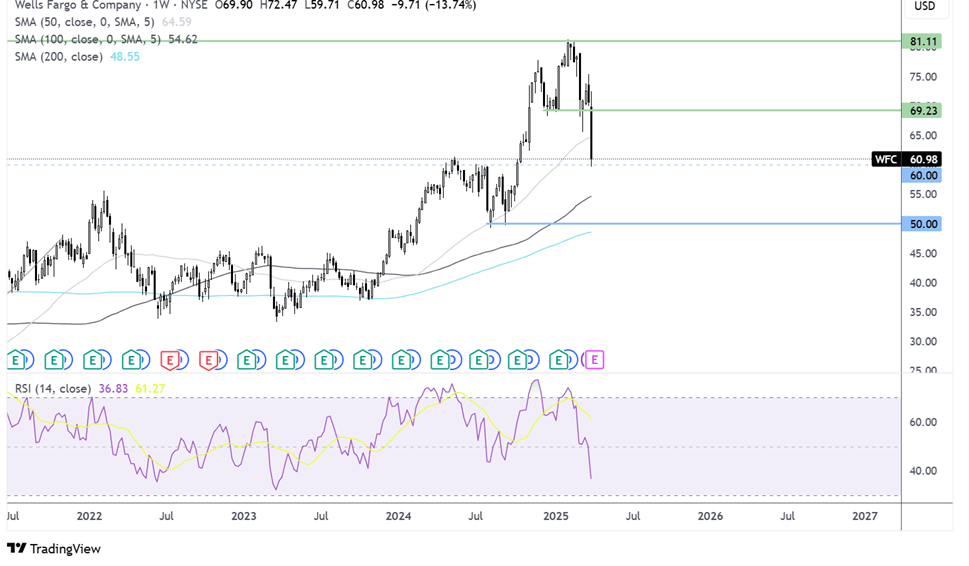Click the 45.00 price axis label
The width and height of the screenshot is (969, 566).
(923, 254)
